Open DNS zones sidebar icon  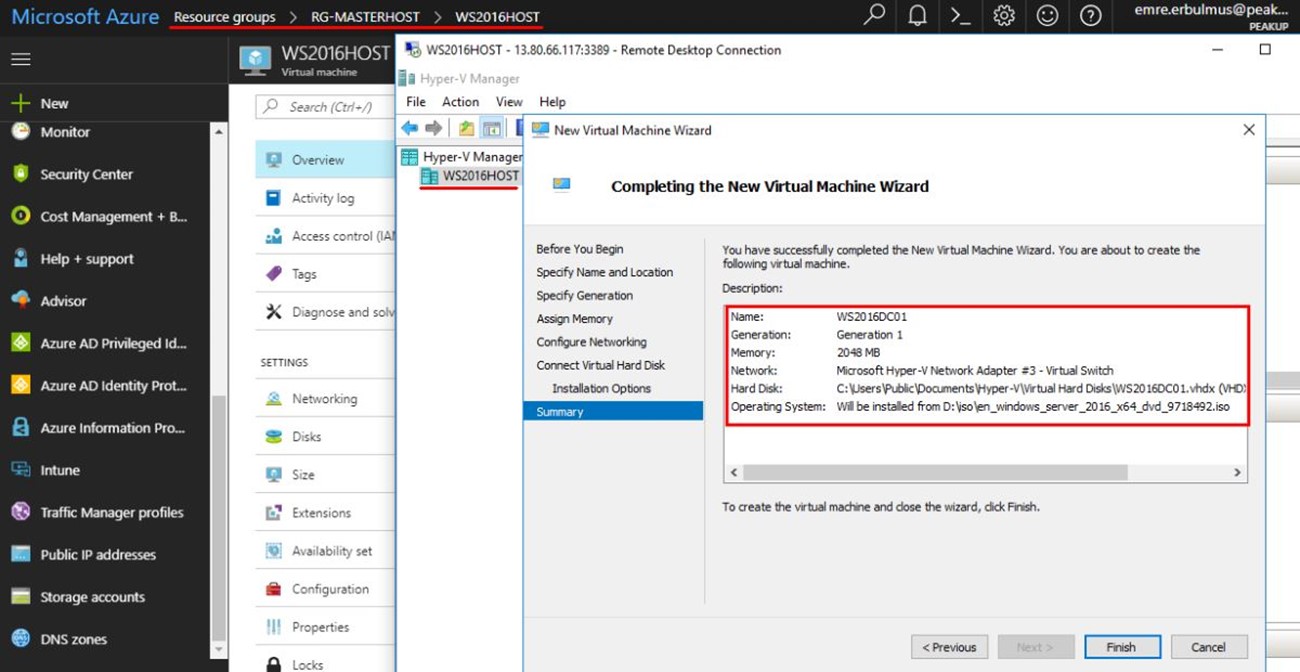click(x=20, y=639)
